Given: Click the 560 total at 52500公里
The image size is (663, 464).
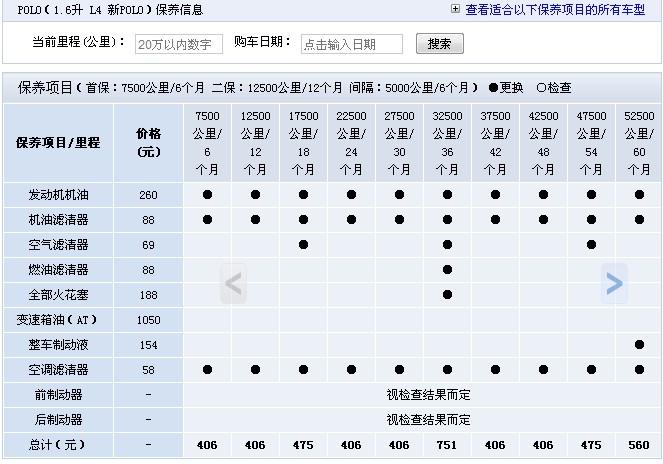Looking at the screenshot, I should pyautogui.click(x=639, y=445).
